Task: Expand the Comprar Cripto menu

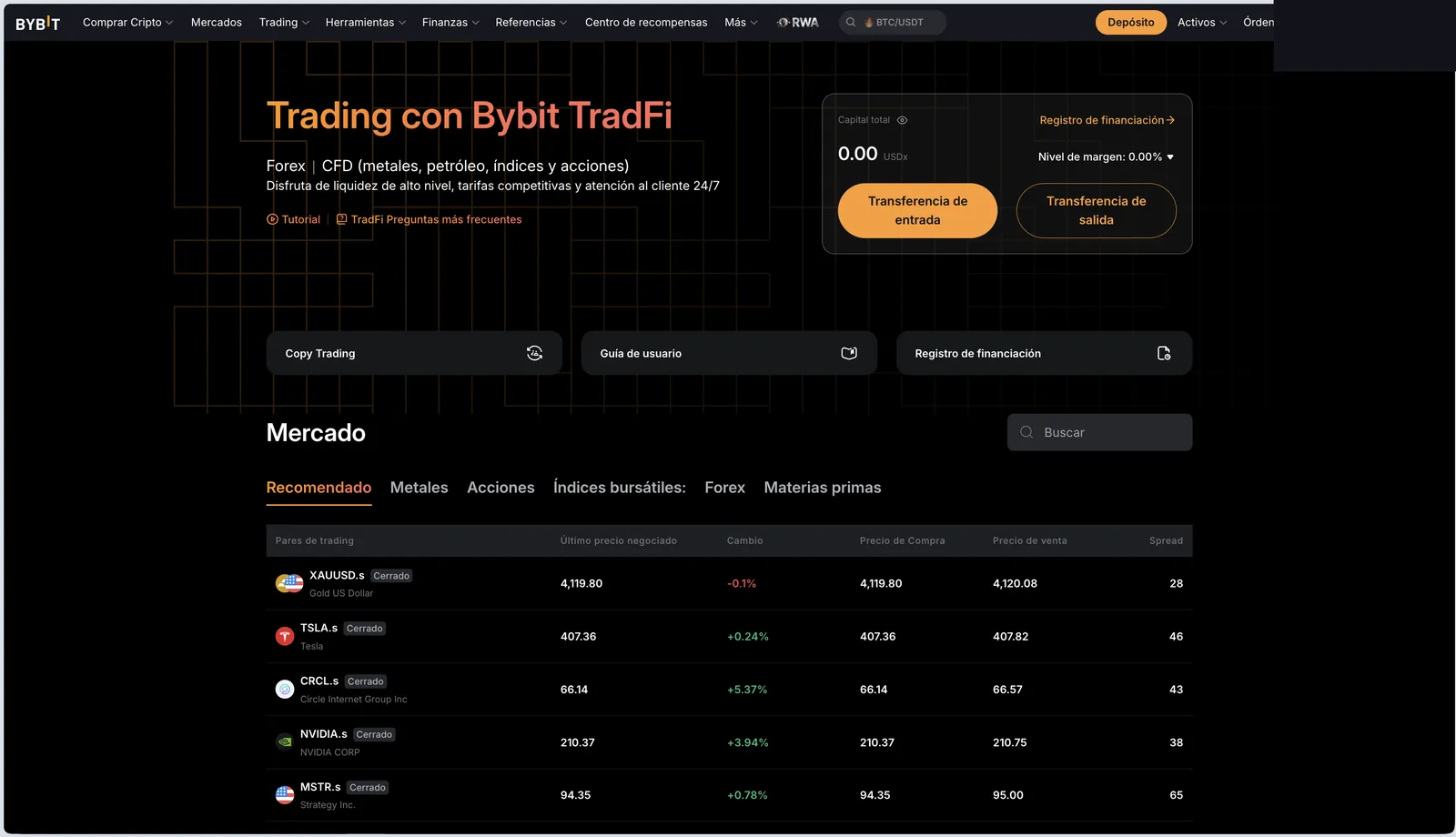Action: (127, 23)
